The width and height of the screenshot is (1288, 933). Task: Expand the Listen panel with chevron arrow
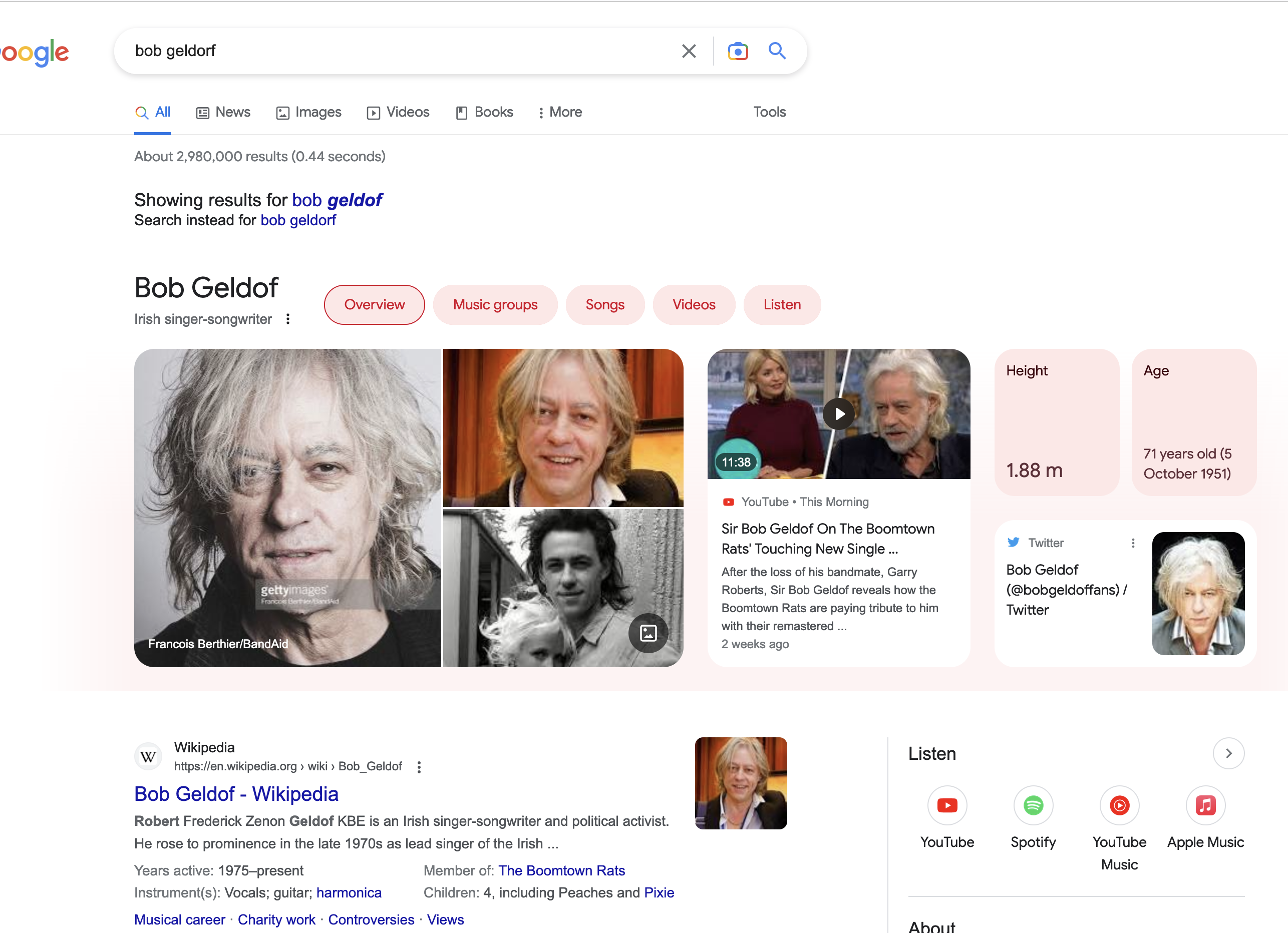point(1228,753)
